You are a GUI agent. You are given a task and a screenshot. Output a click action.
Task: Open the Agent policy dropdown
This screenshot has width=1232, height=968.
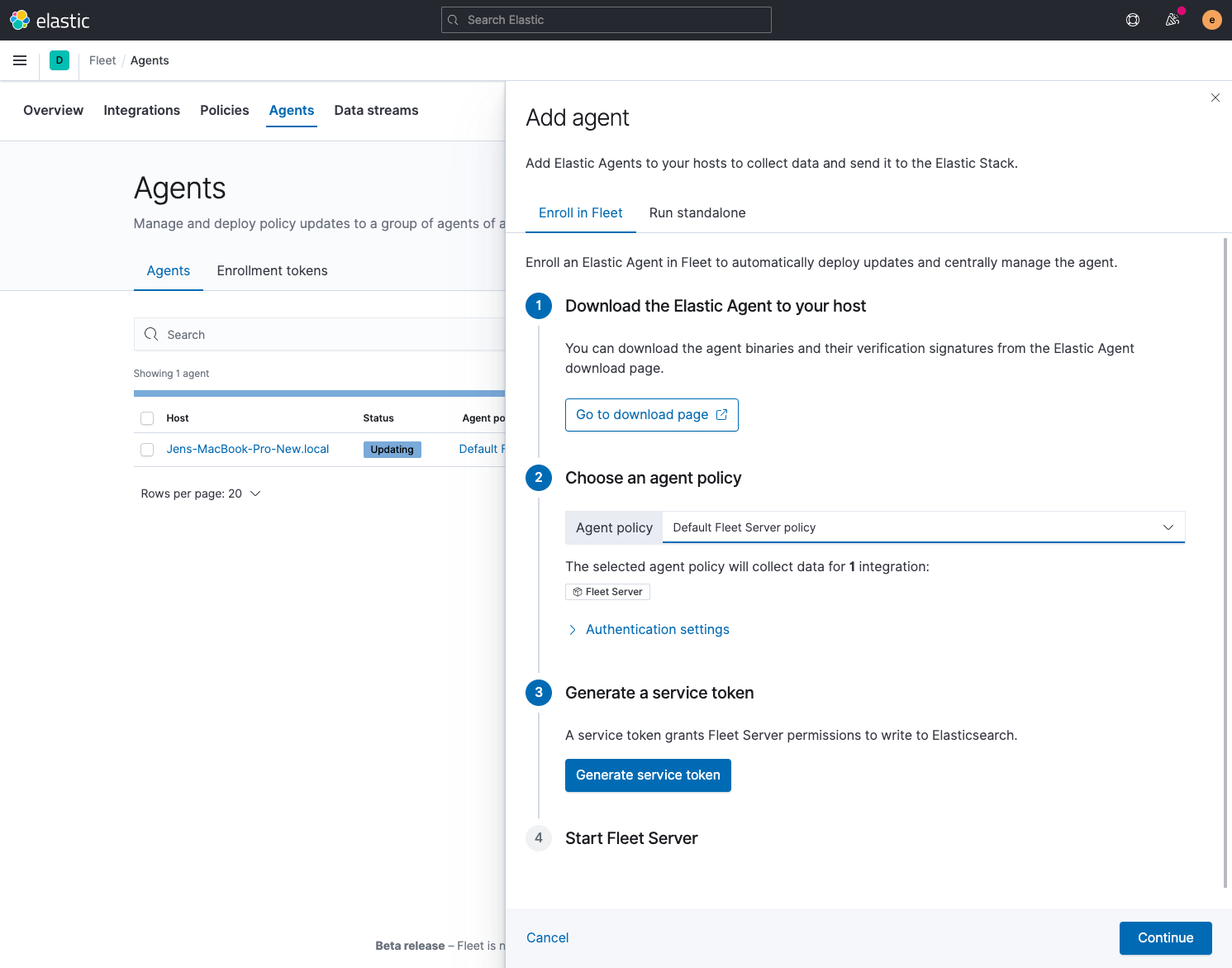point(924,527)
